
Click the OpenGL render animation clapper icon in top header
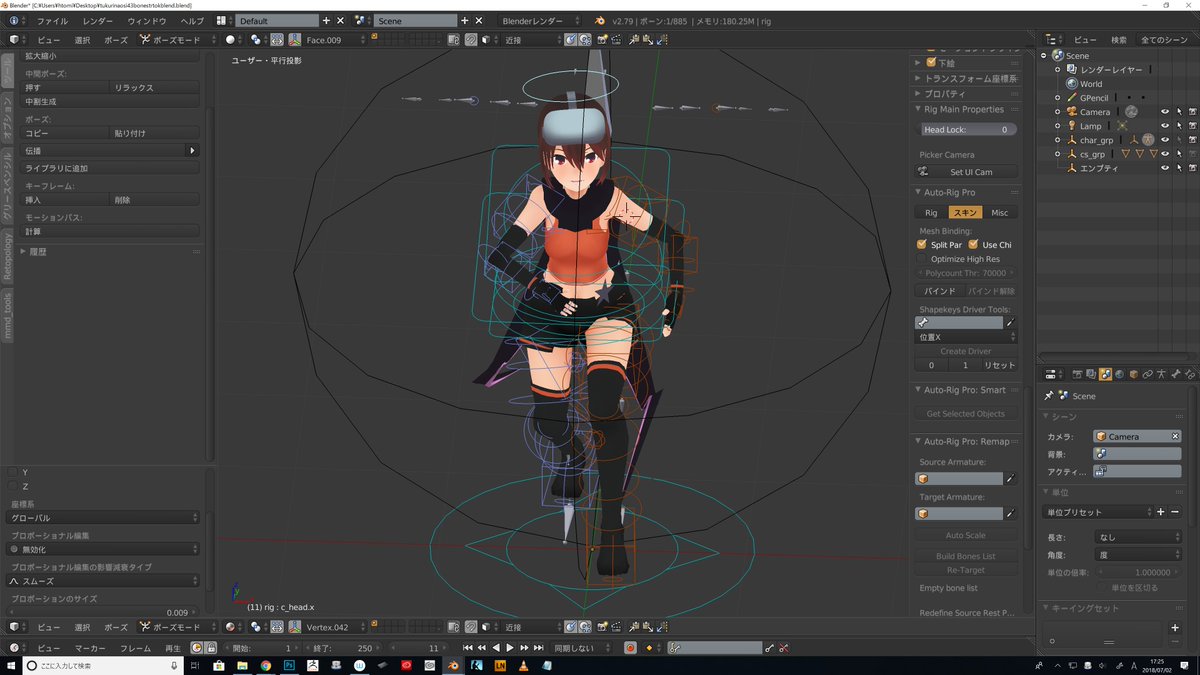click(617, 40)
